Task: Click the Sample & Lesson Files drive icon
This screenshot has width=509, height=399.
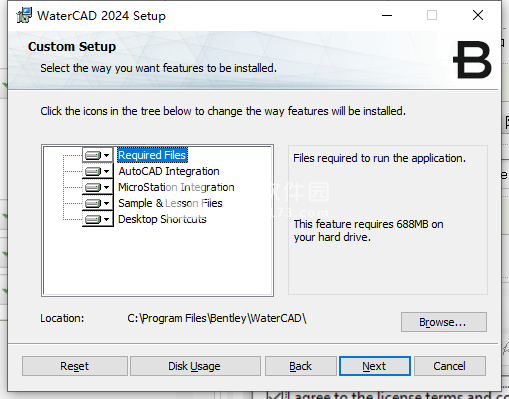Action: (x=93, y=203)
